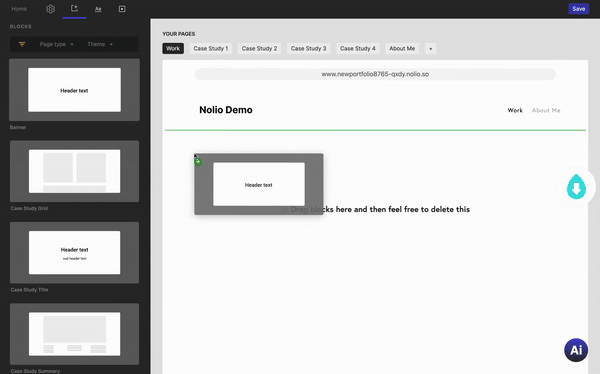
Task: Click the Nolio Demo site title
Action: click(226, 110)
